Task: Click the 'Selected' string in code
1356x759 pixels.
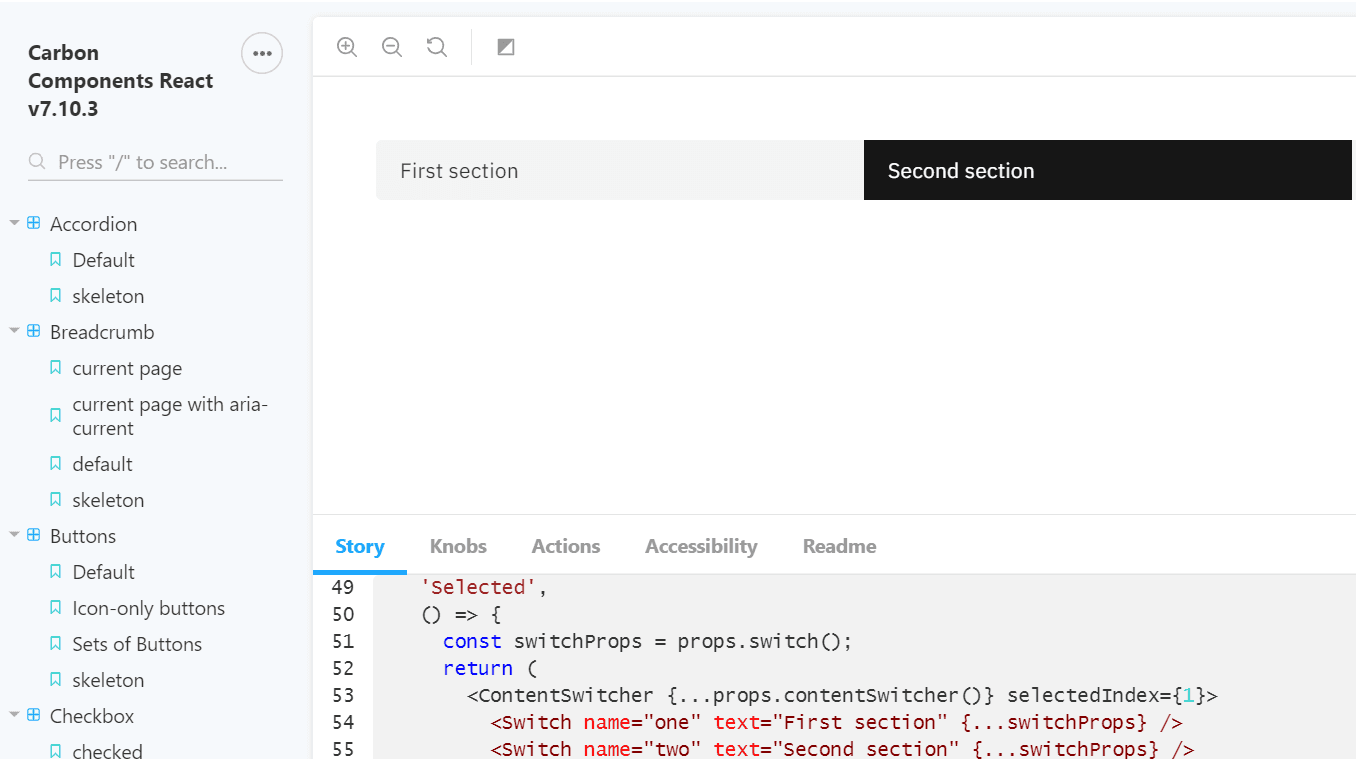Action: click(x=479, y=587)
